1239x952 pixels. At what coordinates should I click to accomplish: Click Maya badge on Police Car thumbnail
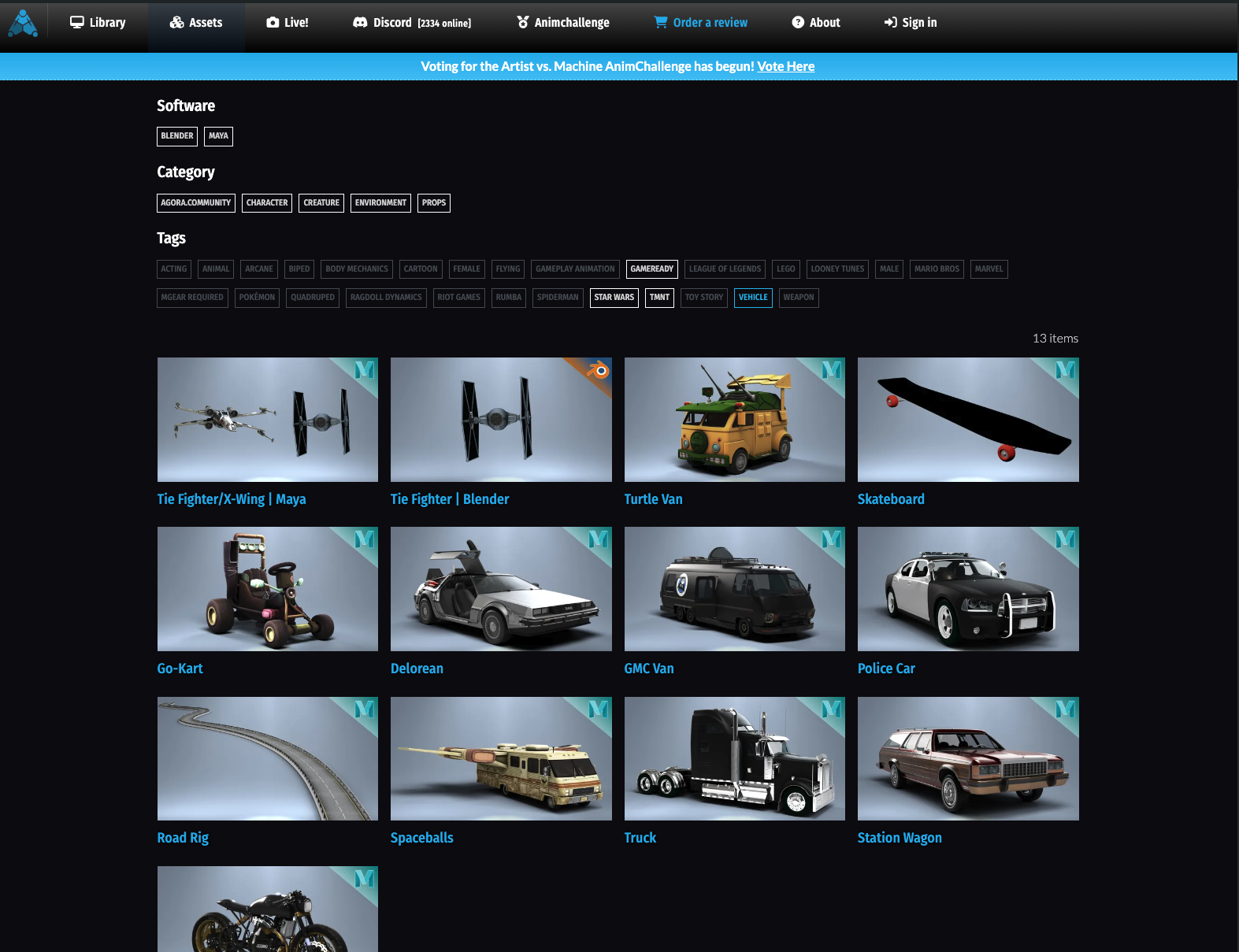(1065, 539)
